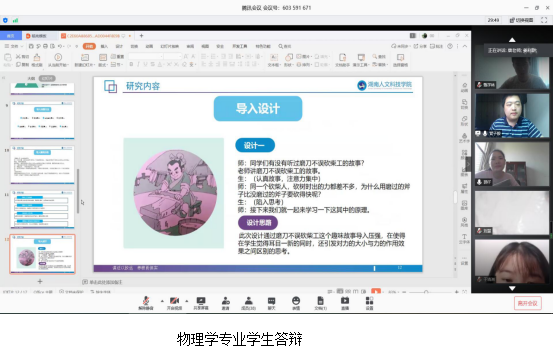Viewport: 554px width, 361px height.
Task: Open the WPS File menu dropdown
Action: coord(14,46)
